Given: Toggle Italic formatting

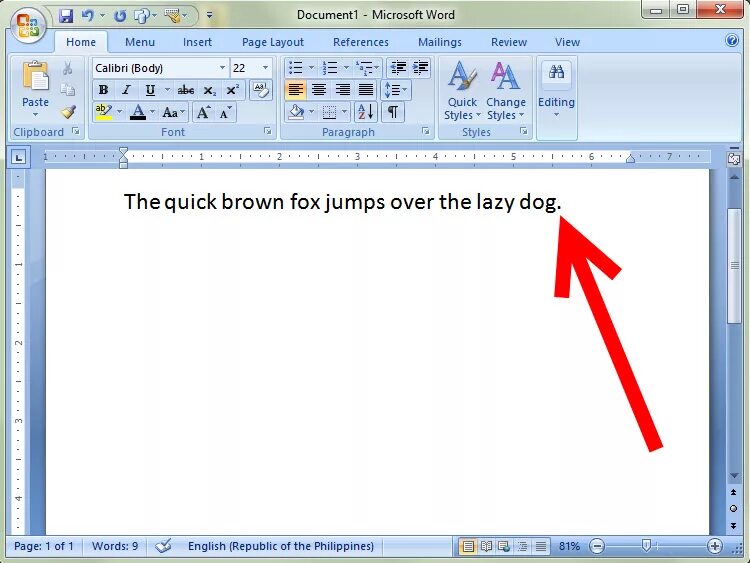Looking at the screenshot, I should (126, 90).
